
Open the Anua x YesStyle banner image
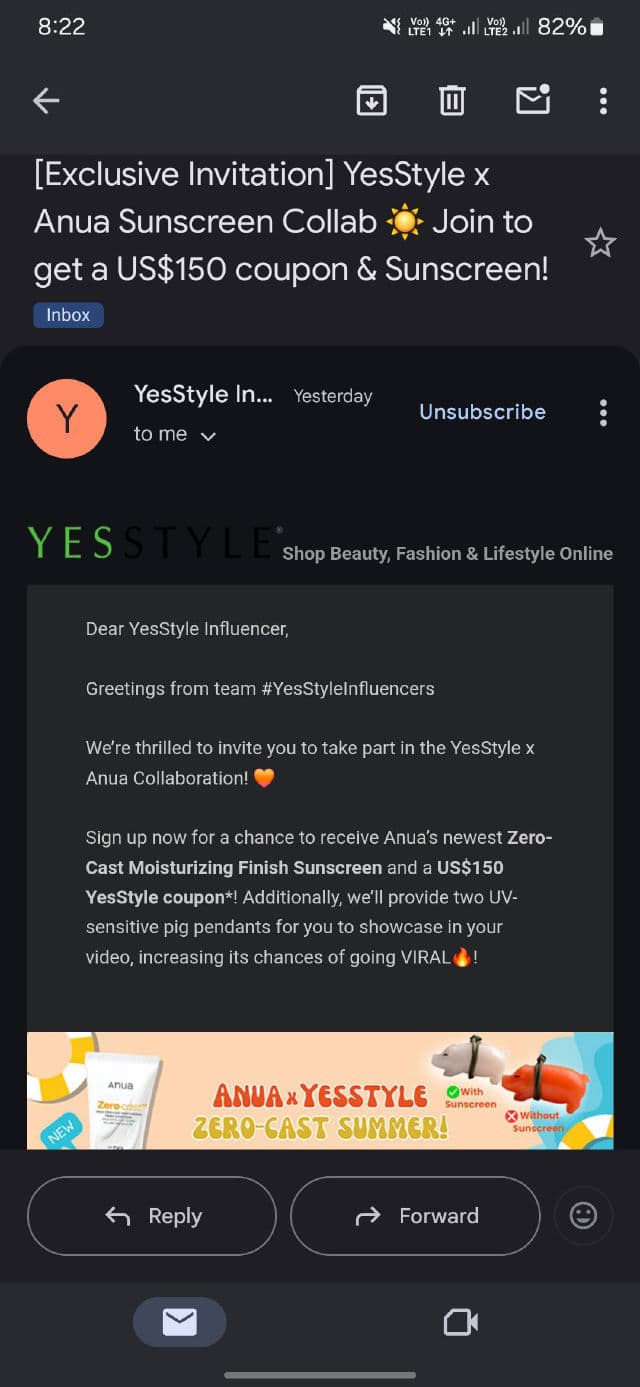click(320, 1090)
